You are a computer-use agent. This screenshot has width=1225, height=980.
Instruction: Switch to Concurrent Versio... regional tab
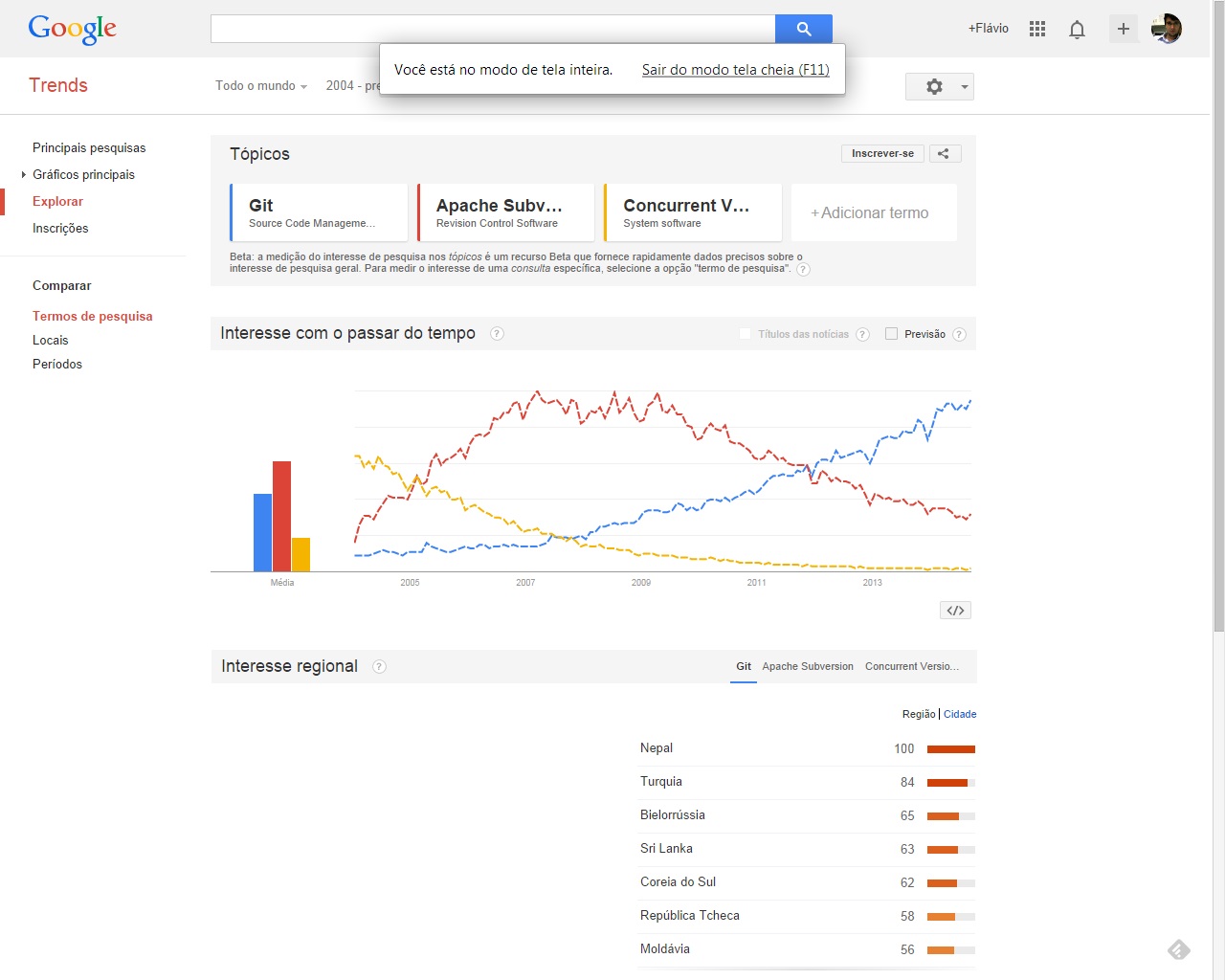[x=912, y=666]
